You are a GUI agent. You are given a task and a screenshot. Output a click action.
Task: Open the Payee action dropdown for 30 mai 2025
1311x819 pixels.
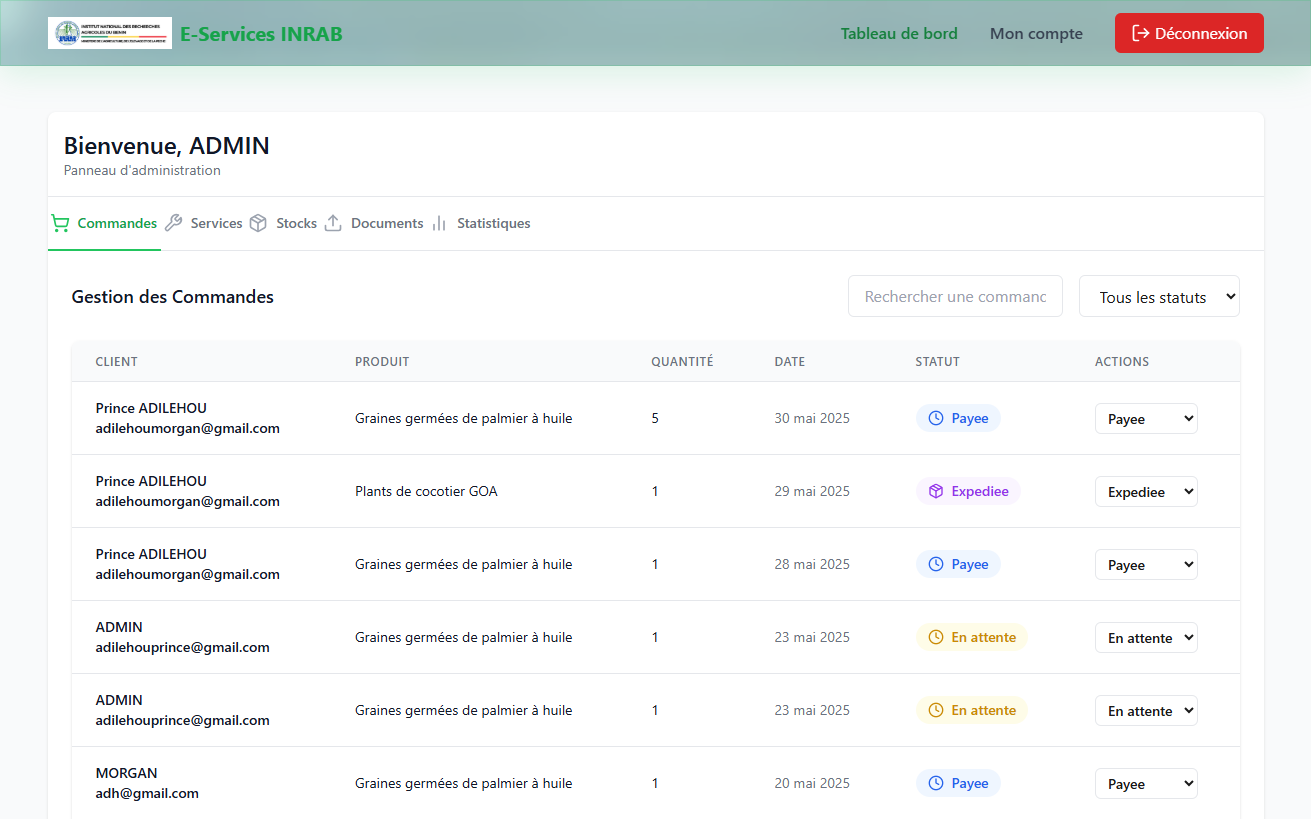(1146, 419)
